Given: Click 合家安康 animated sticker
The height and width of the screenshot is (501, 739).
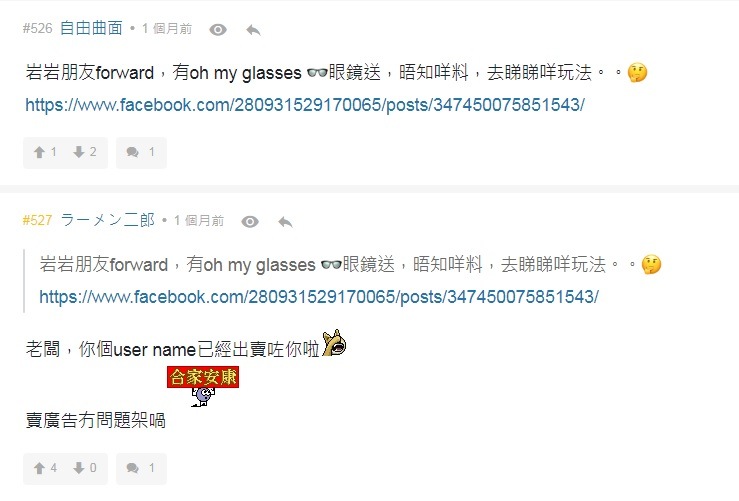Looking at the screenshot, I should [203, 386].
